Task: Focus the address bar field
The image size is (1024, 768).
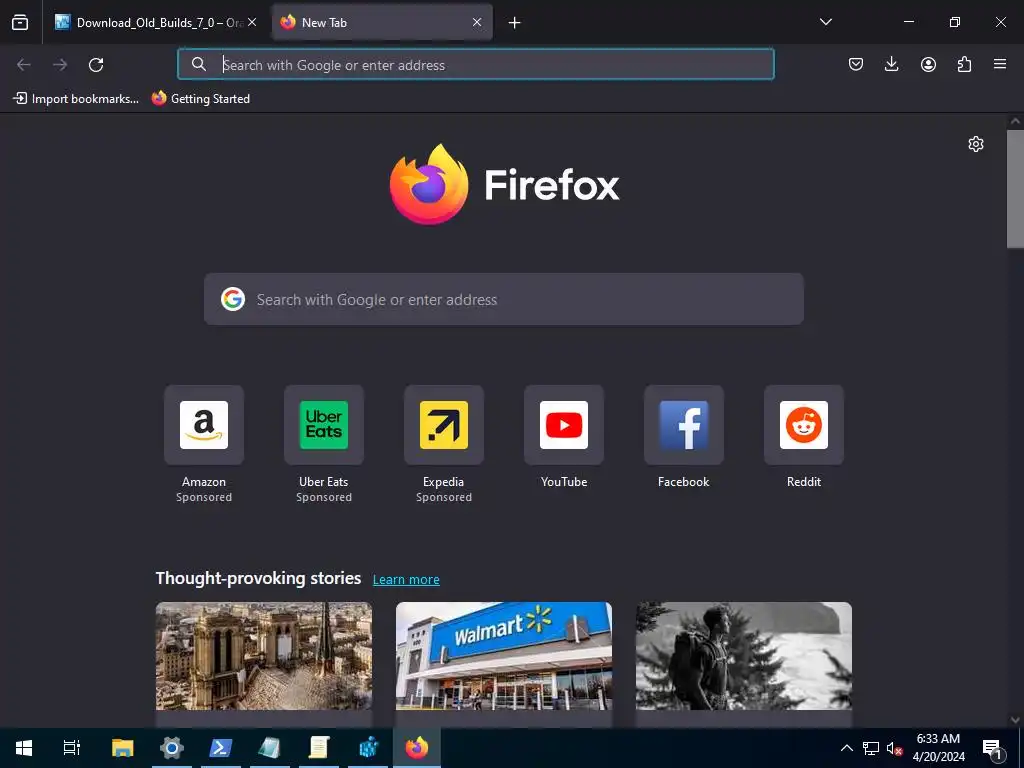Action: pos(476,64)
